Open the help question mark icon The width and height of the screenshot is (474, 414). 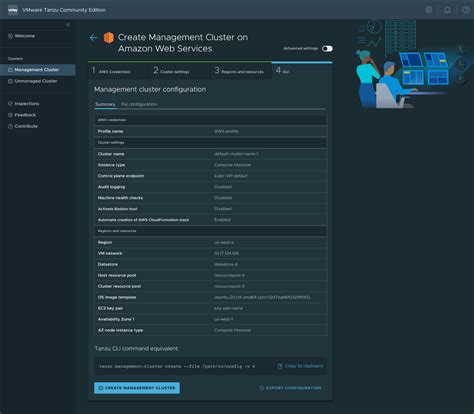(466, 10)
